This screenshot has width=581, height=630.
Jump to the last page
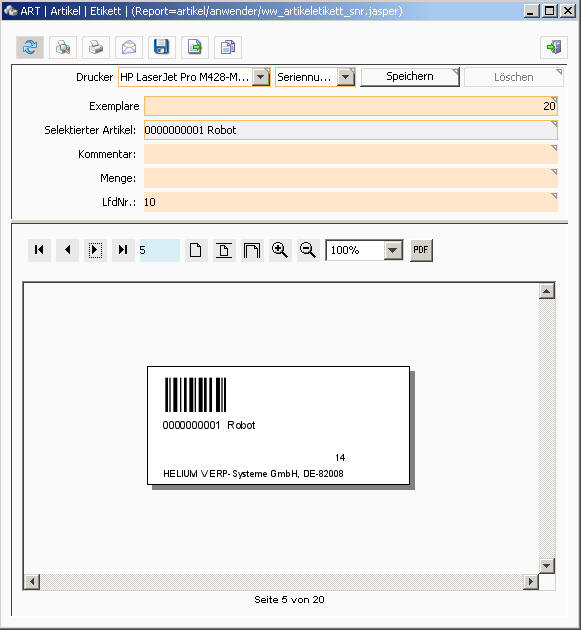[x=123, y=250]
